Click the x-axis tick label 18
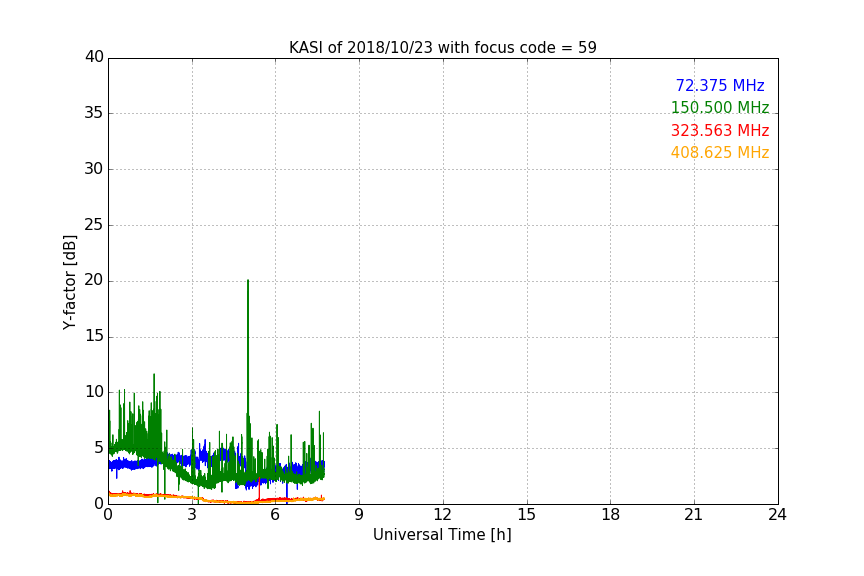 point(610,515)
